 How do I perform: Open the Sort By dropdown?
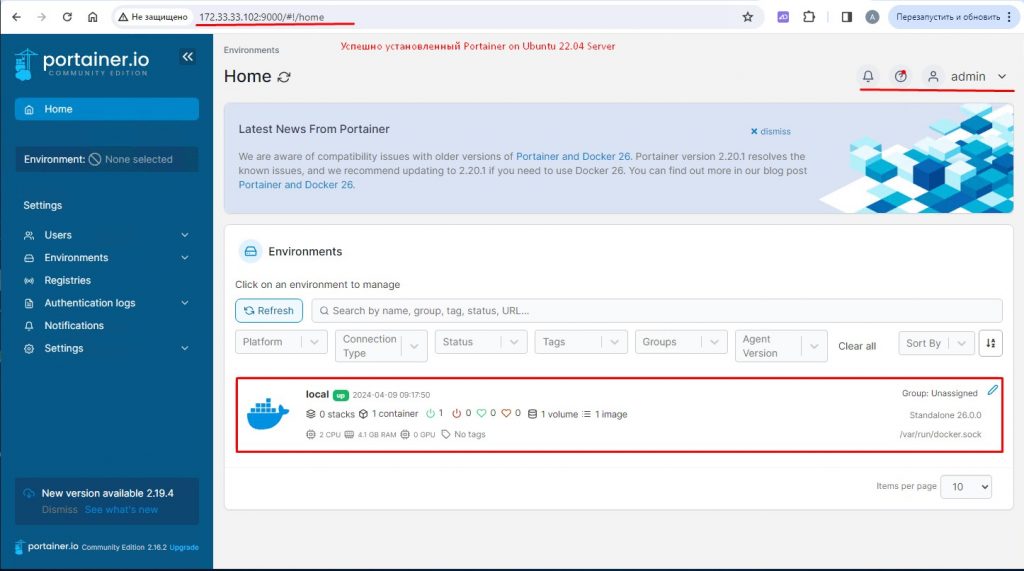tap(936, 343)
